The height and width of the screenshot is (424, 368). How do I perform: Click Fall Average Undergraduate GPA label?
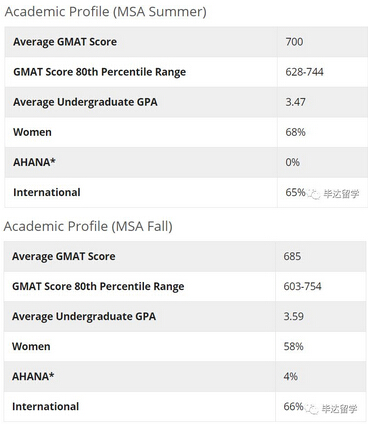(84, 317)
